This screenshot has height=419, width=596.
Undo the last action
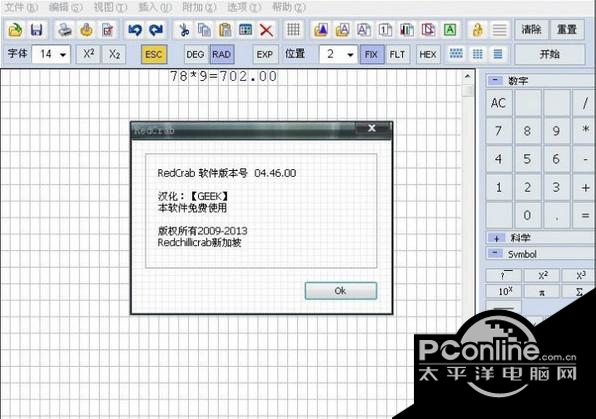135,30
